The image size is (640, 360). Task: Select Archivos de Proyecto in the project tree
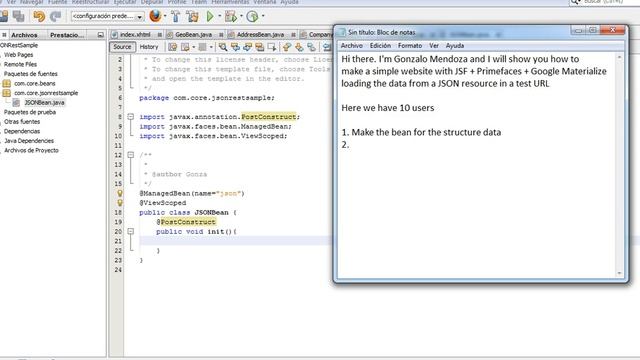coord(31,151)
